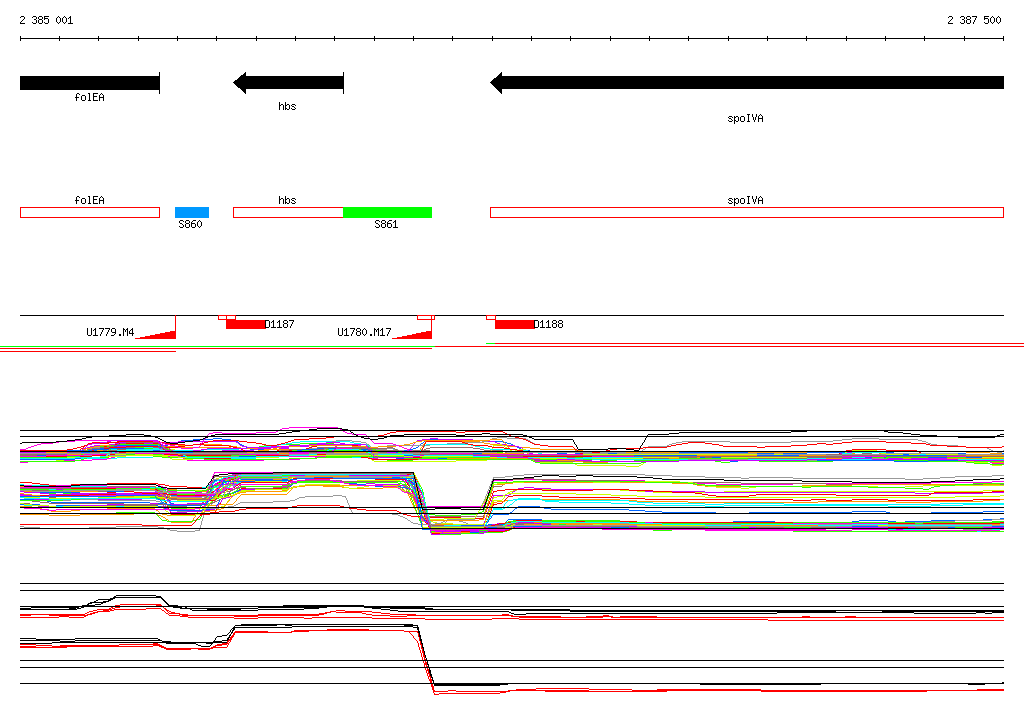The image size is (1024, 714).
Task: Click the spoIVA black gene arrow
Action: pyautogui.click(x=747, y=83)
